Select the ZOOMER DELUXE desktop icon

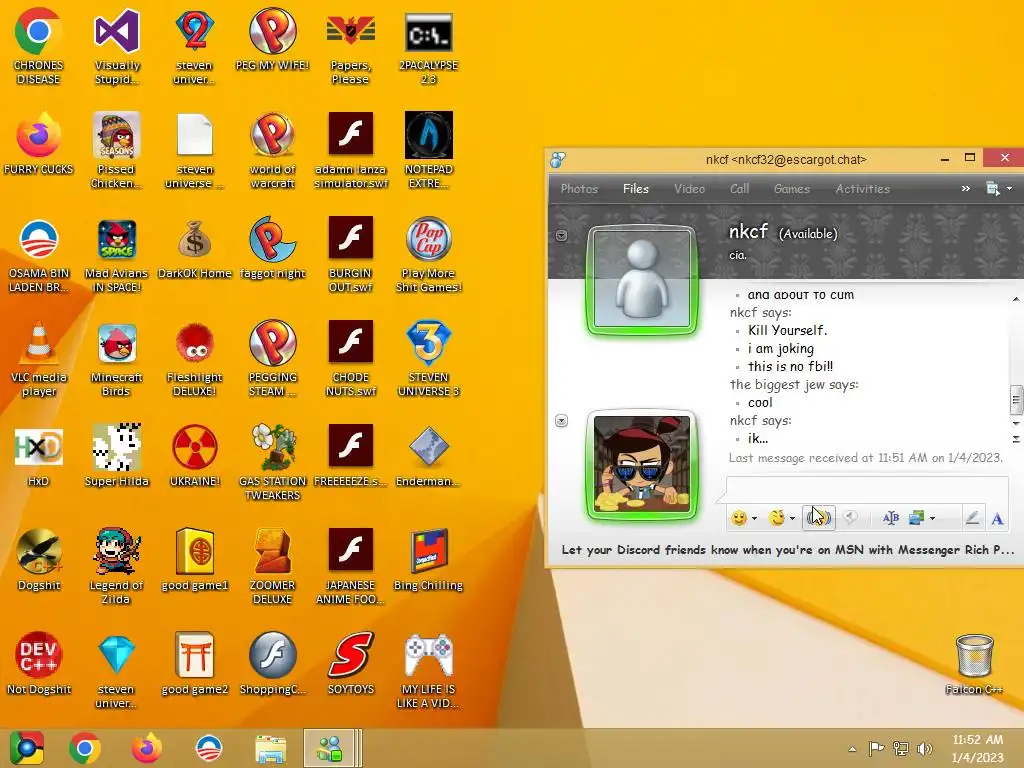(272, 566)
